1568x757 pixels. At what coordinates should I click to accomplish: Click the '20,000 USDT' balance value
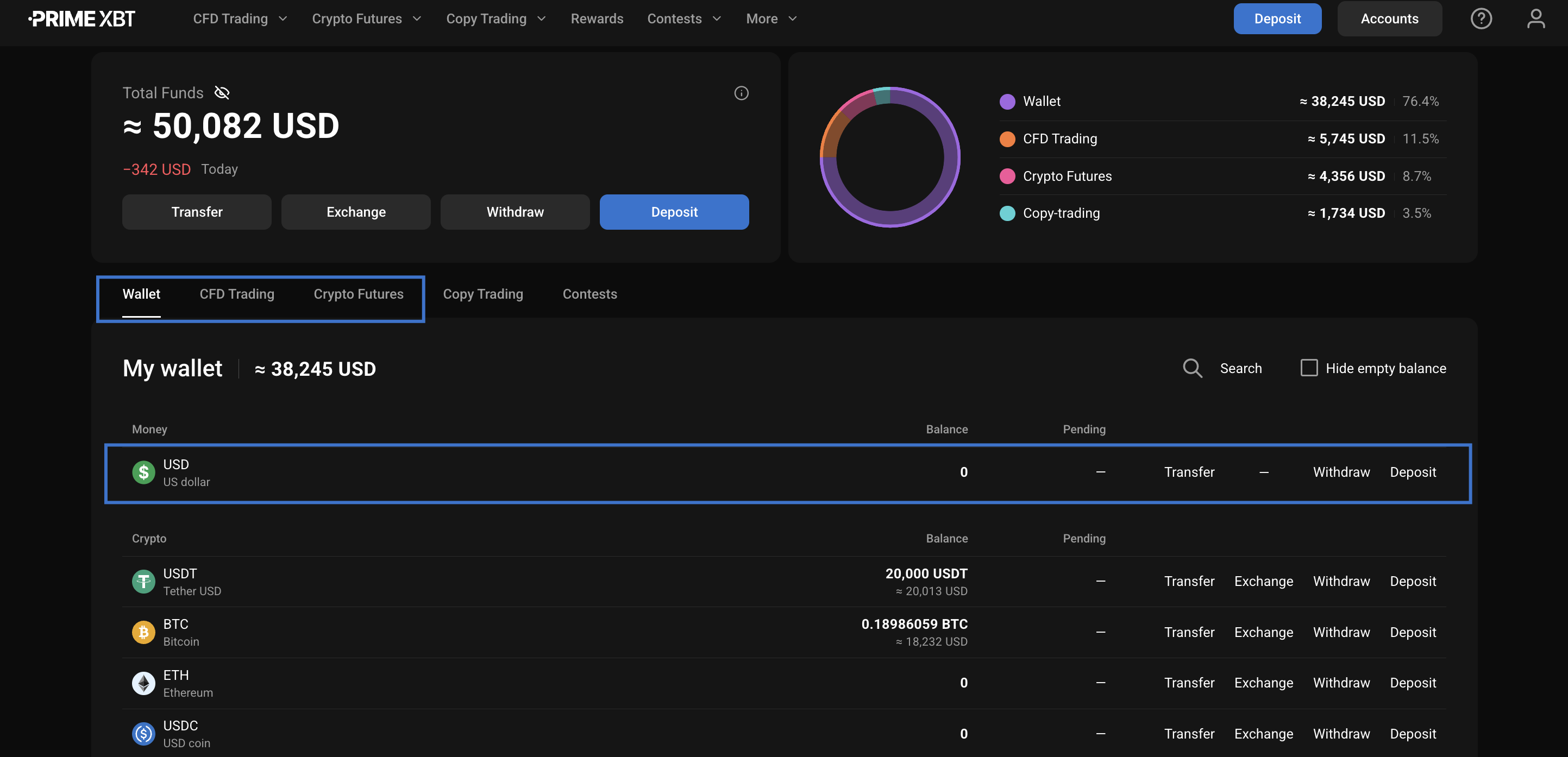point(926,574)
